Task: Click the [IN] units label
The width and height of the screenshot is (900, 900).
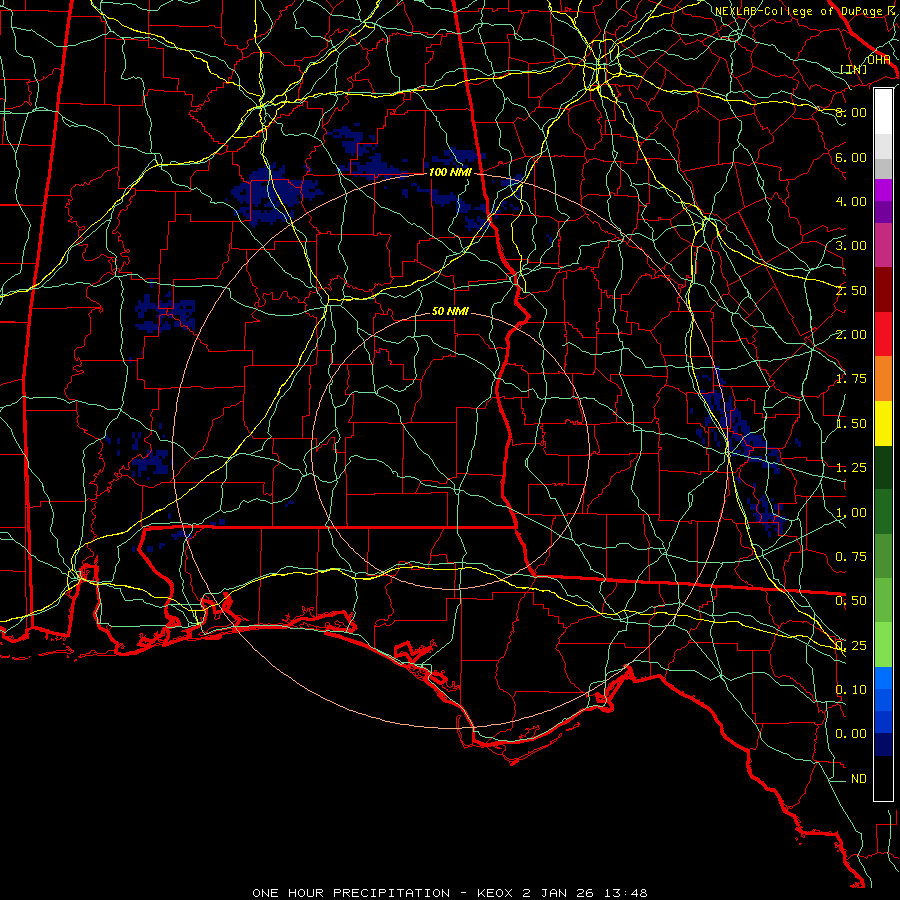Action: tap(854, 69)
